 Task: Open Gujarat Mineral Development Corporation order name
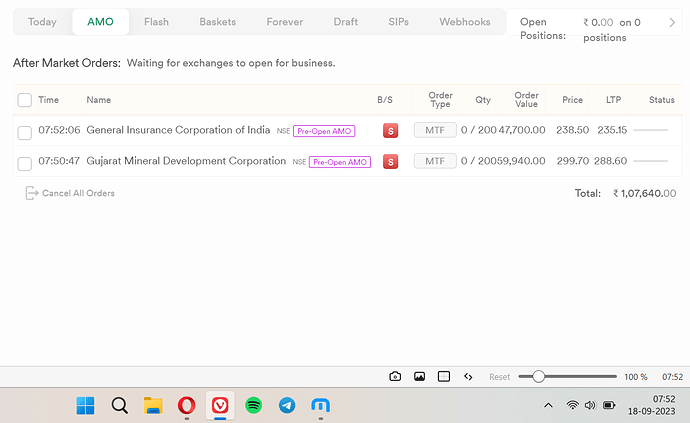[x=186, y=161]
